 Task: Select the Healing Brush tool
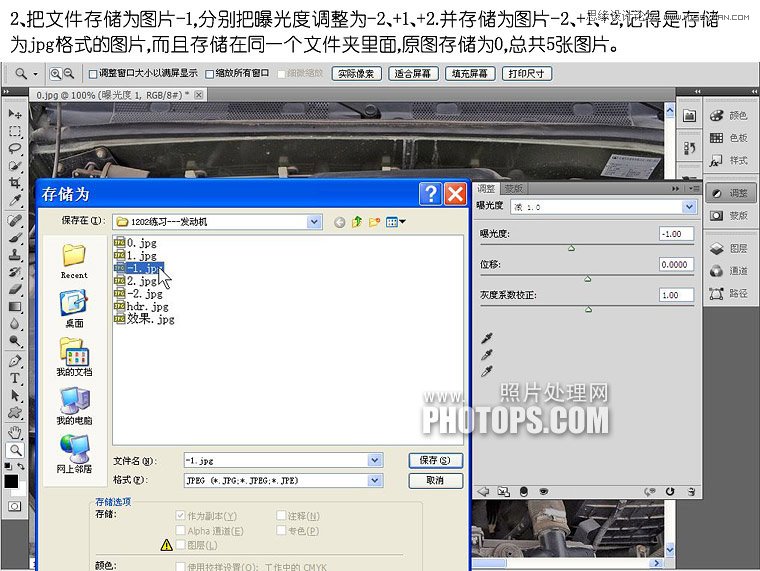[x=15, y=221]
